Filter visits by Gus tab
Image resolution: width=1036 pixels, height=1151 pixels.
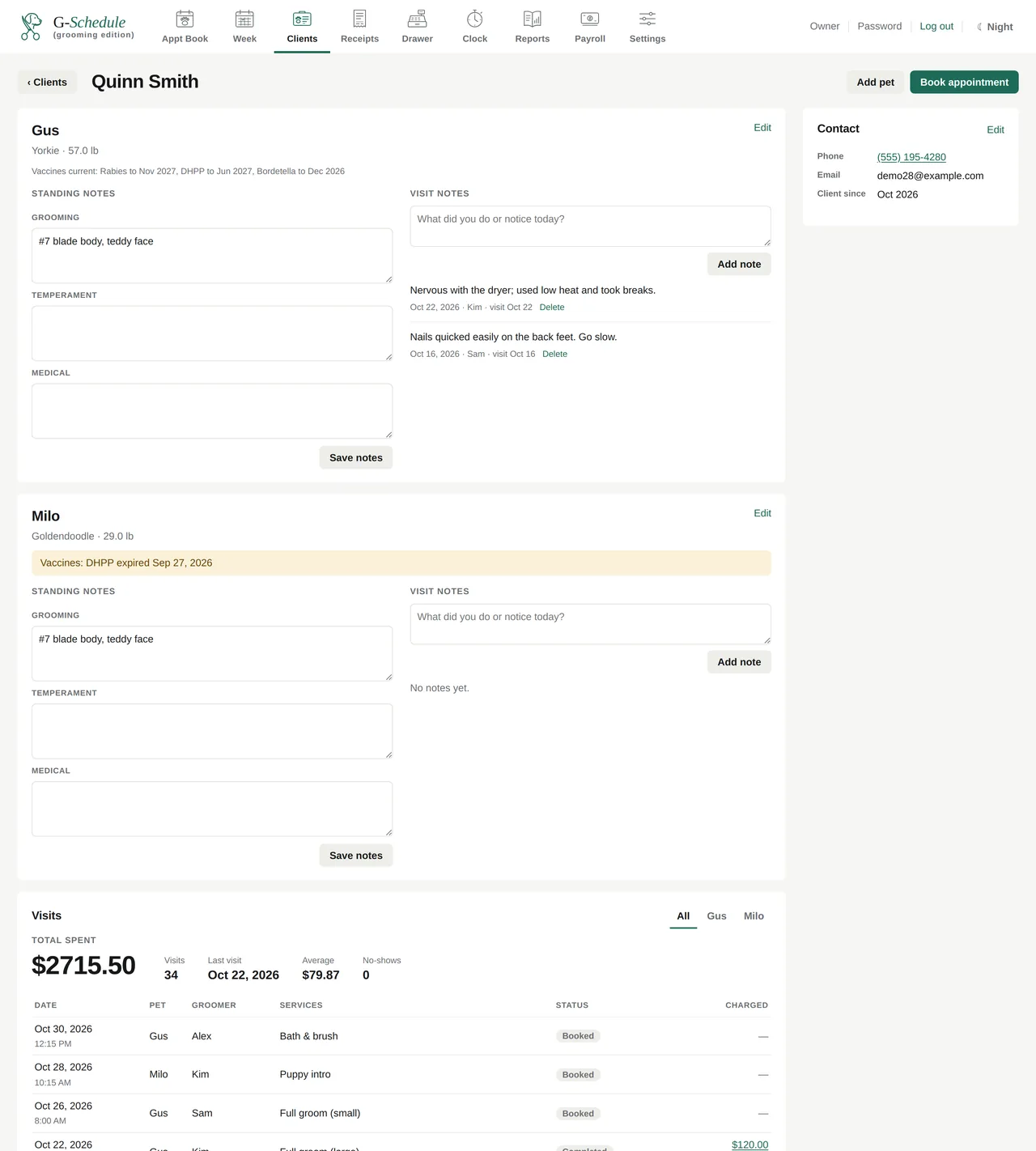pyautogui.click(x=716, y=916)
